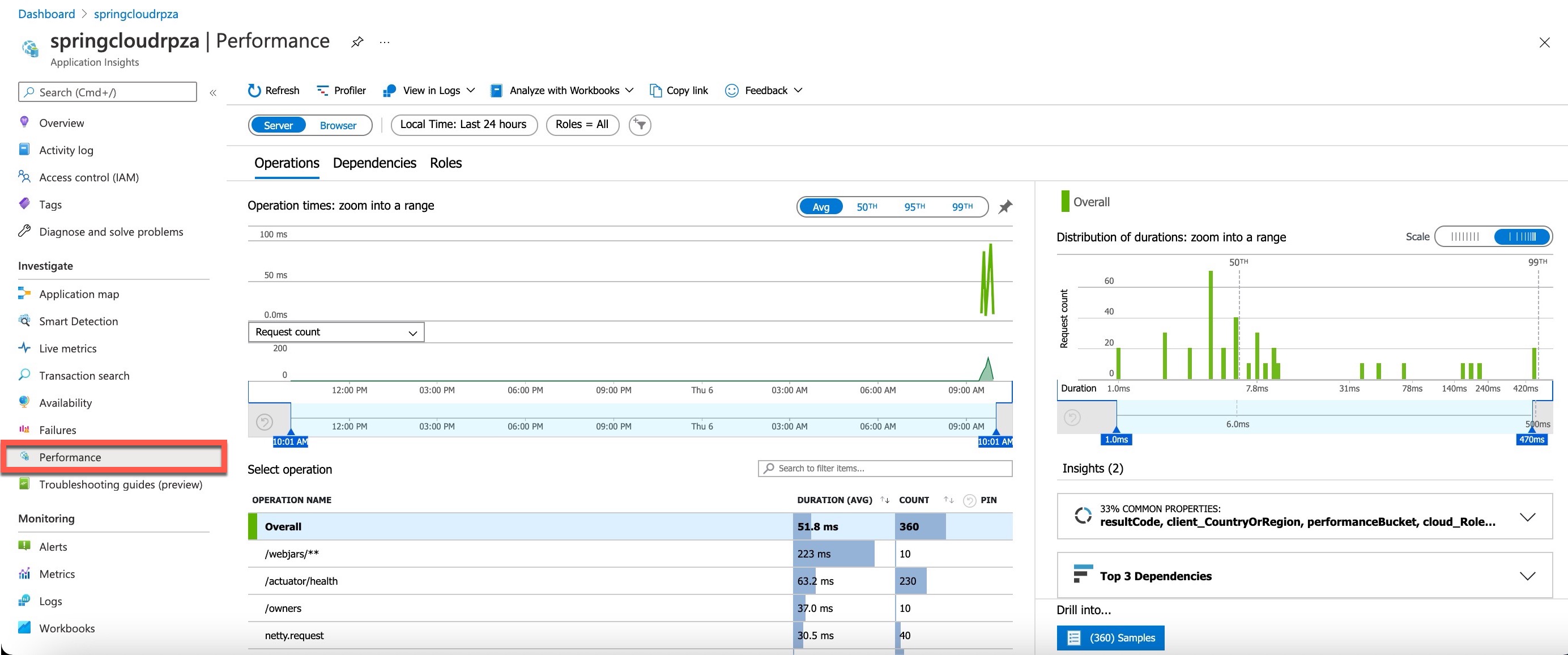
Task: Open the filter funnel next to Roles
Action: [639, 125]
